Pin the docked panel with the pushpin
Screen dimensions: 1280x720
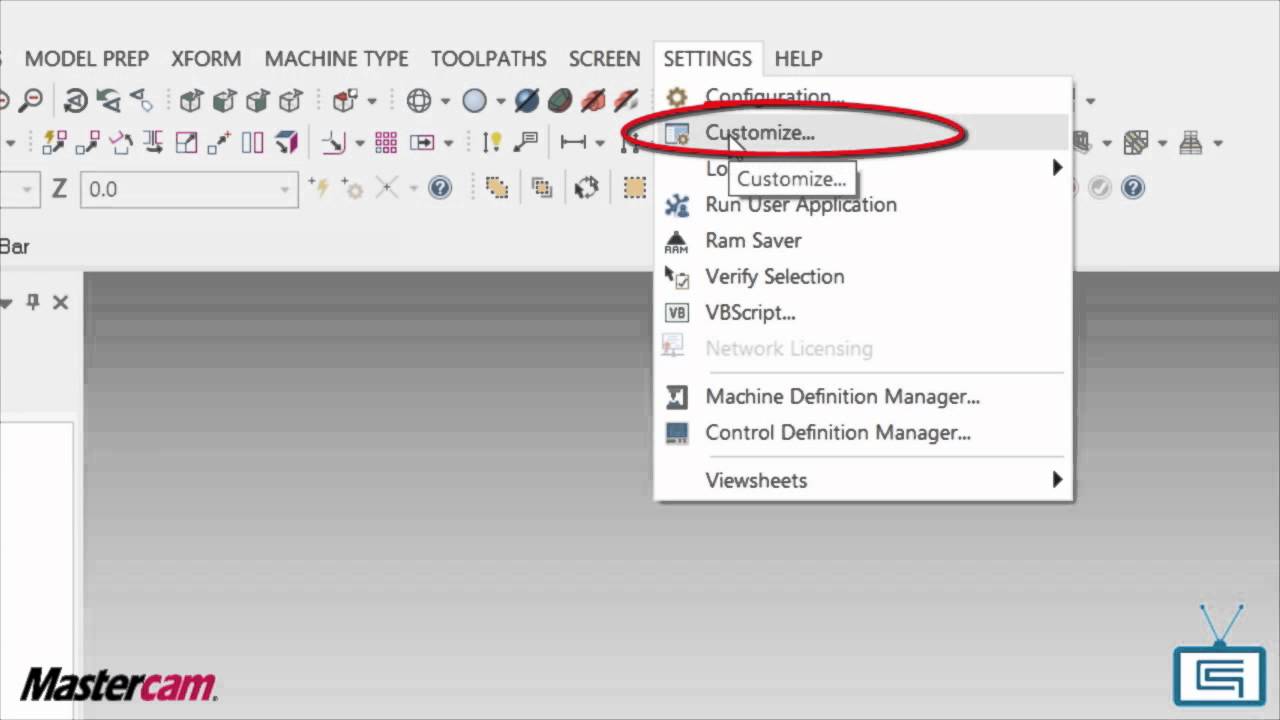pos(33,301)
